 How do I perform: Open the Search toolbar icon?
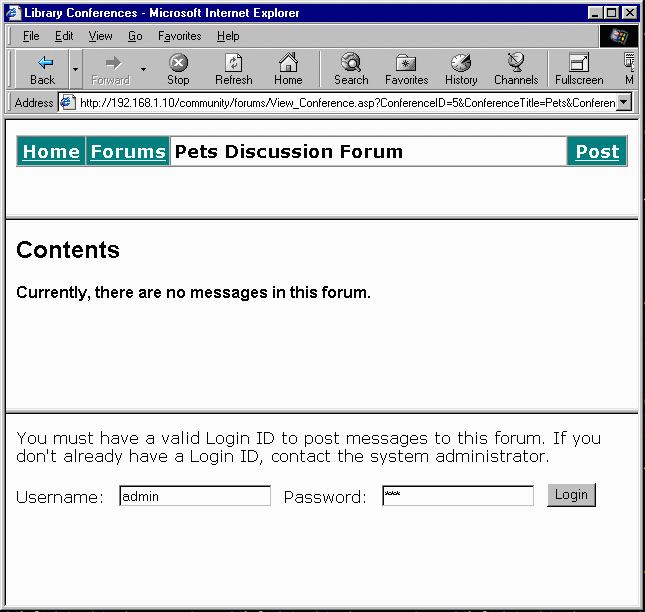tap(351, 63)
